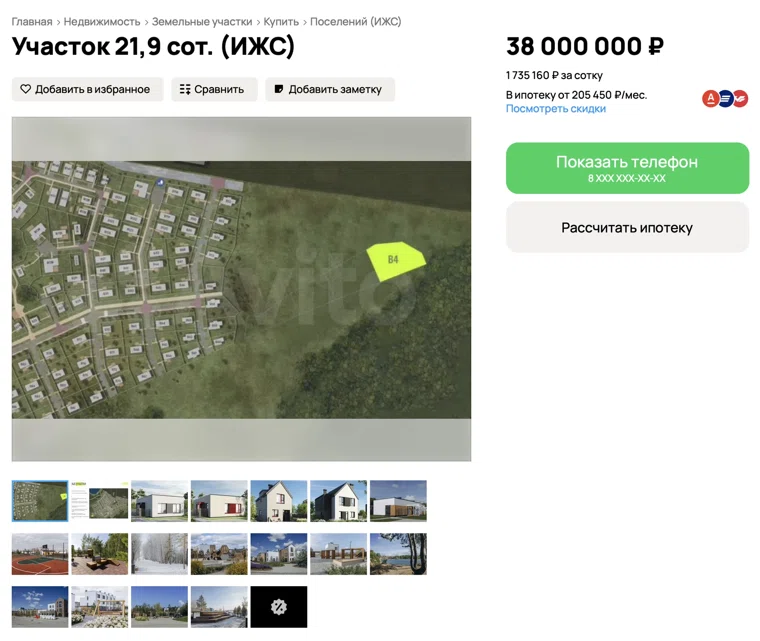Viewport: 760px width, 641px height.
Task: Click the yellow B4 plot marker on map
Action: tap(396, 261)
